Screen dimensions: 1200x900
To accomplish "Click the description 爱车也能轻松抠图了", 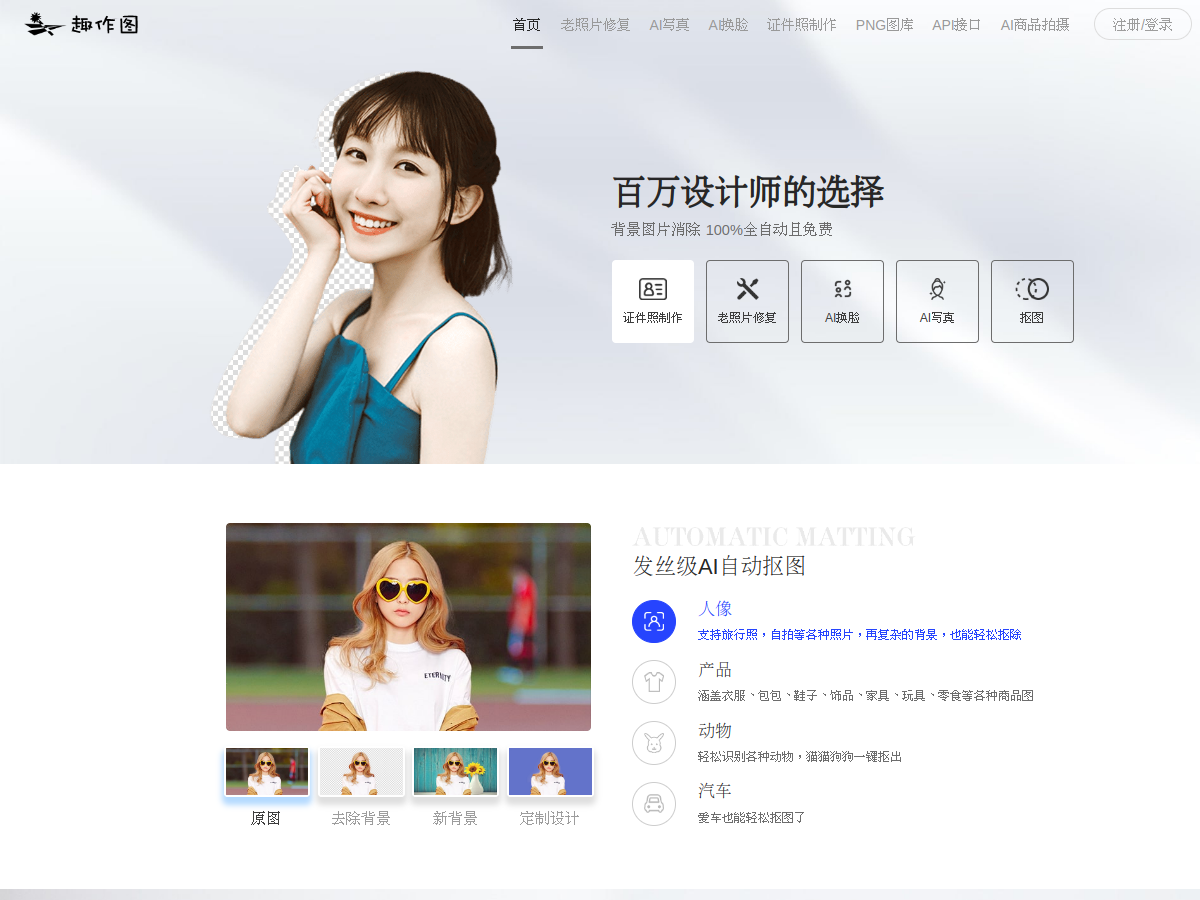I will [x=752, y=818].
